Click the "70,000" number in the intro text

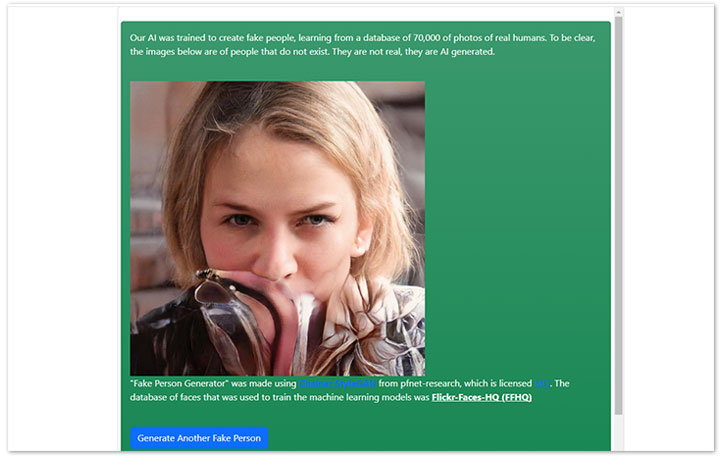pyautogui.click(x=426, y=38)
